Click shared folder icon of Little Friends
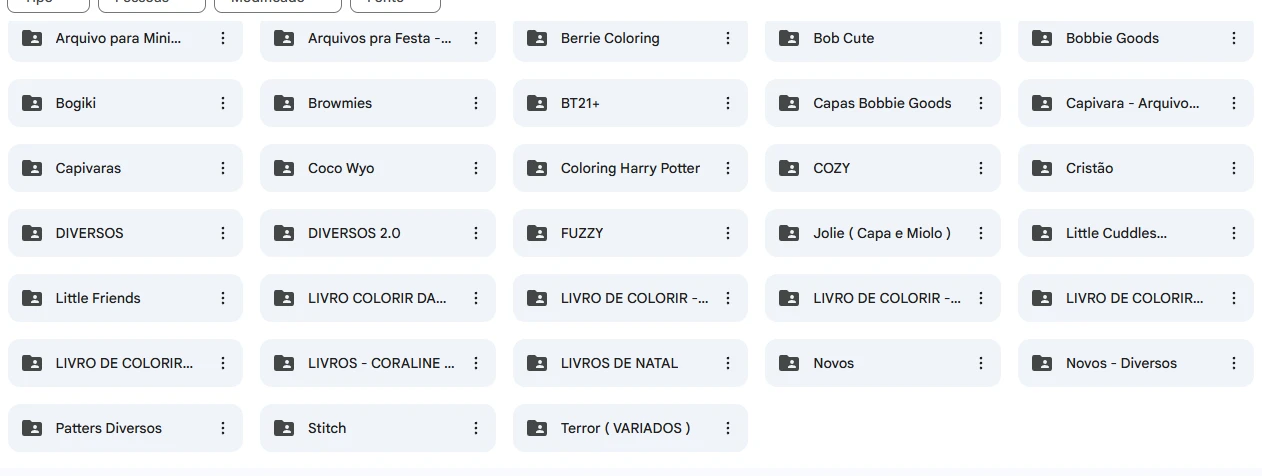The width and height of the screenshot is (1262, 476). pos(32,298)
